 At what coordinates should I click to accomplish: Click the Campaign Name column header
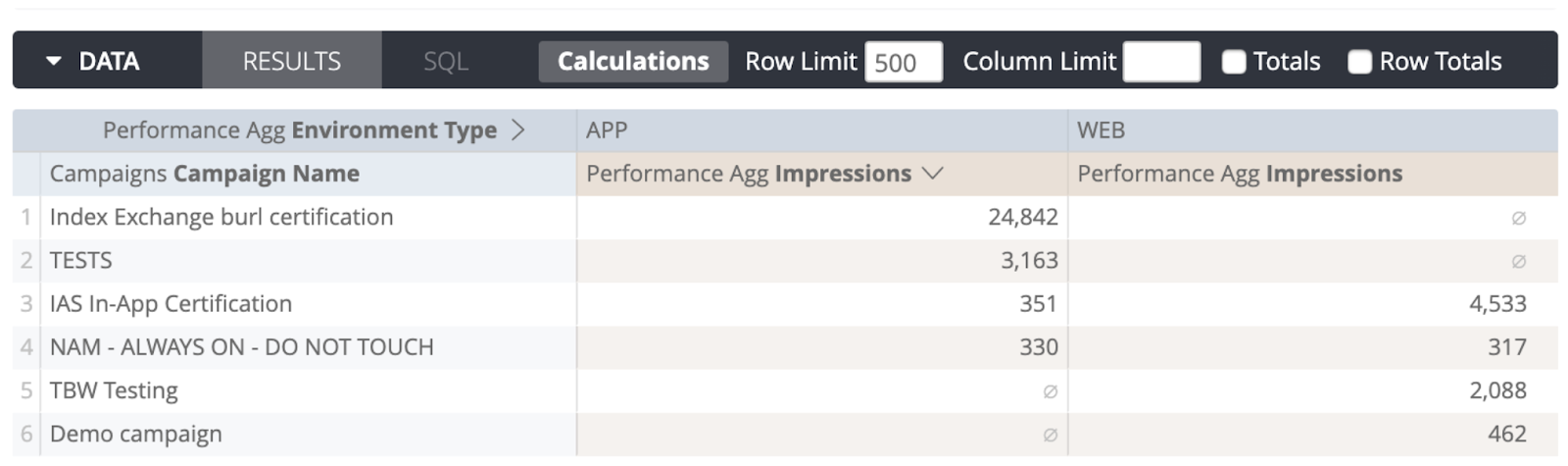(x=204, y=174)
